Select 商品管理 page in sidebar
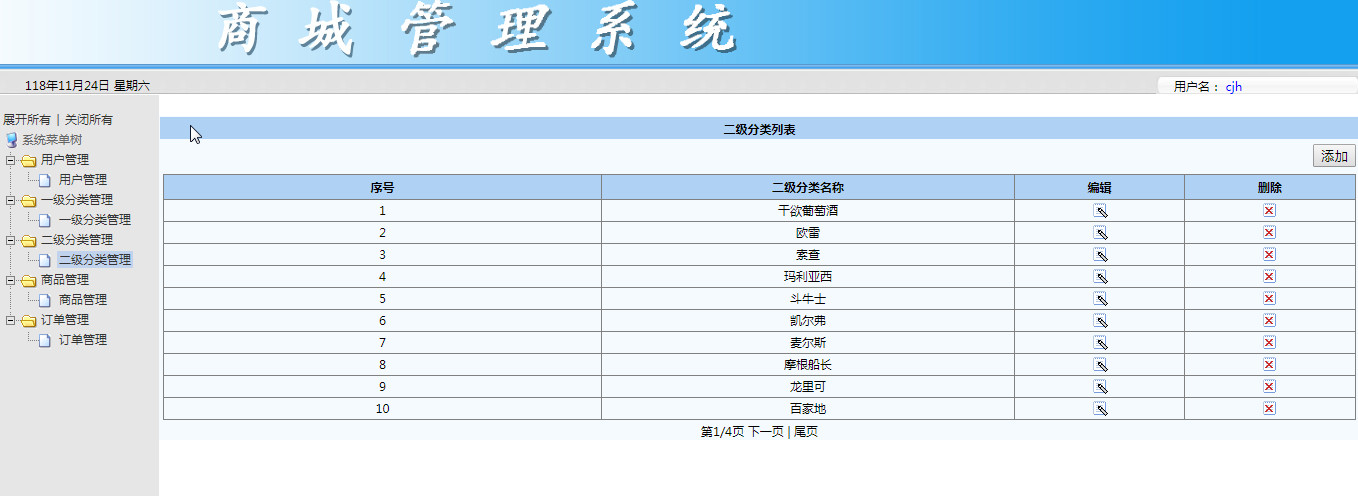 coord(82,300)
